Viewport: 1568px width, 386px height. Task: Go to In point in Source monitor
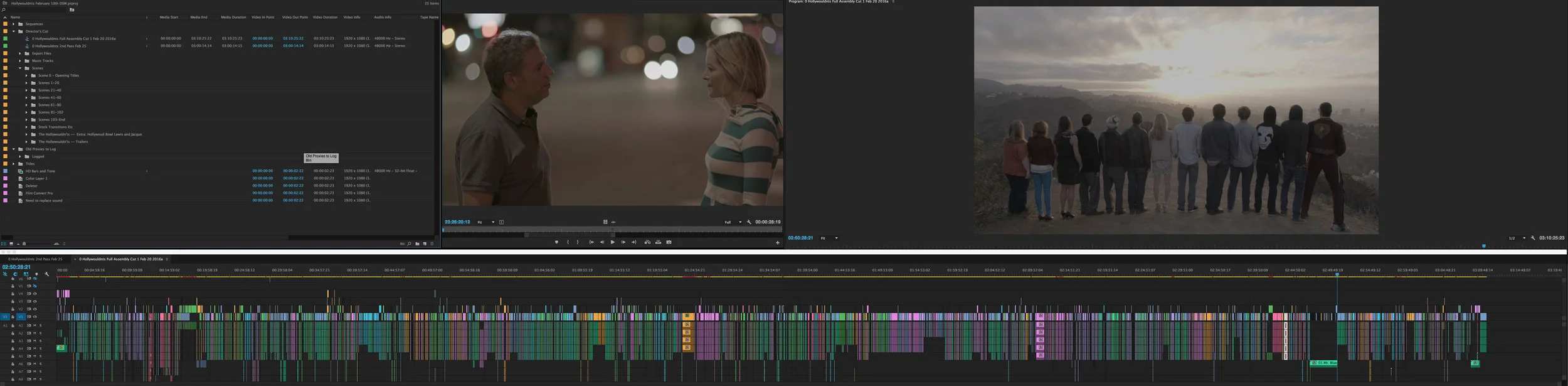(x=591, y=242)
